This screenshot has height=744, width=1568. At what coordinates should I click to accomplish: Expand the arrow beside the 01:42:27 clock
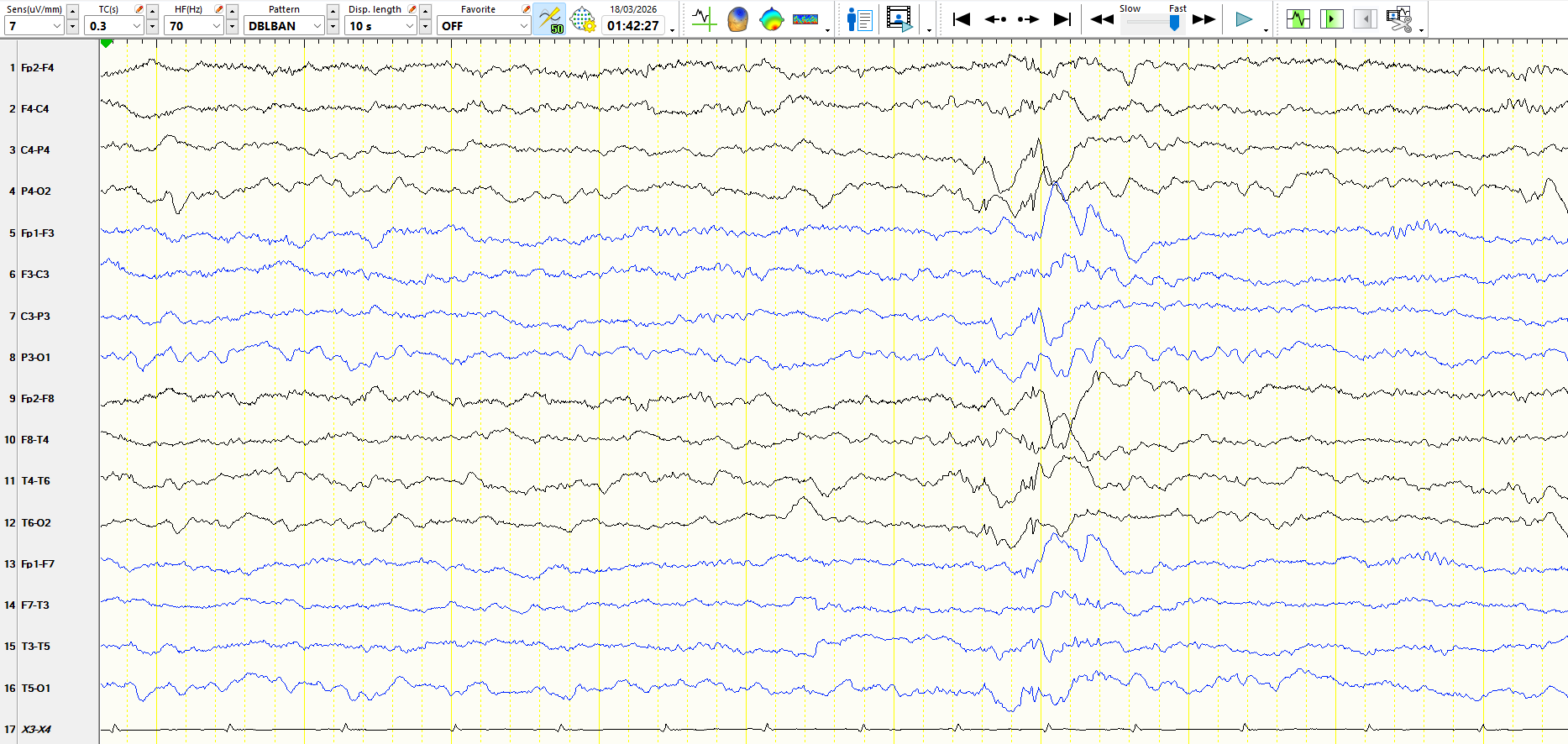[x=673, y=30]
